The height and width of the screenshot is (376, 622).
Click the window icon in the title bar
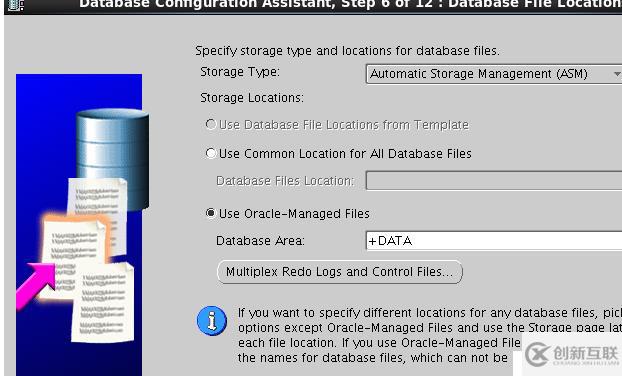(x=16, y=5)
